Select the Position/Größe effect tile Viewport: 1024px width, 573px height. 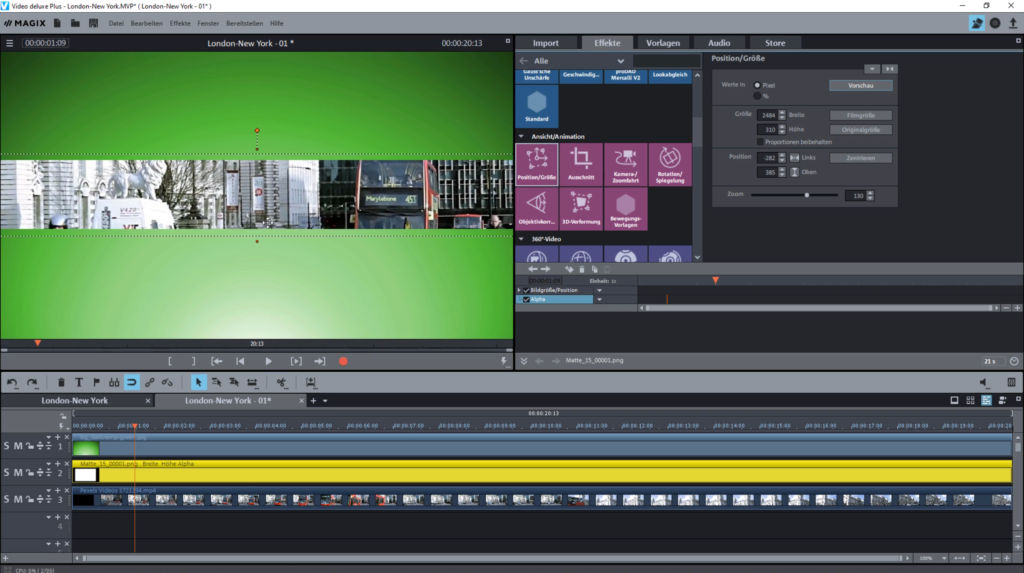pyautogui.click(x=537, y=164)
